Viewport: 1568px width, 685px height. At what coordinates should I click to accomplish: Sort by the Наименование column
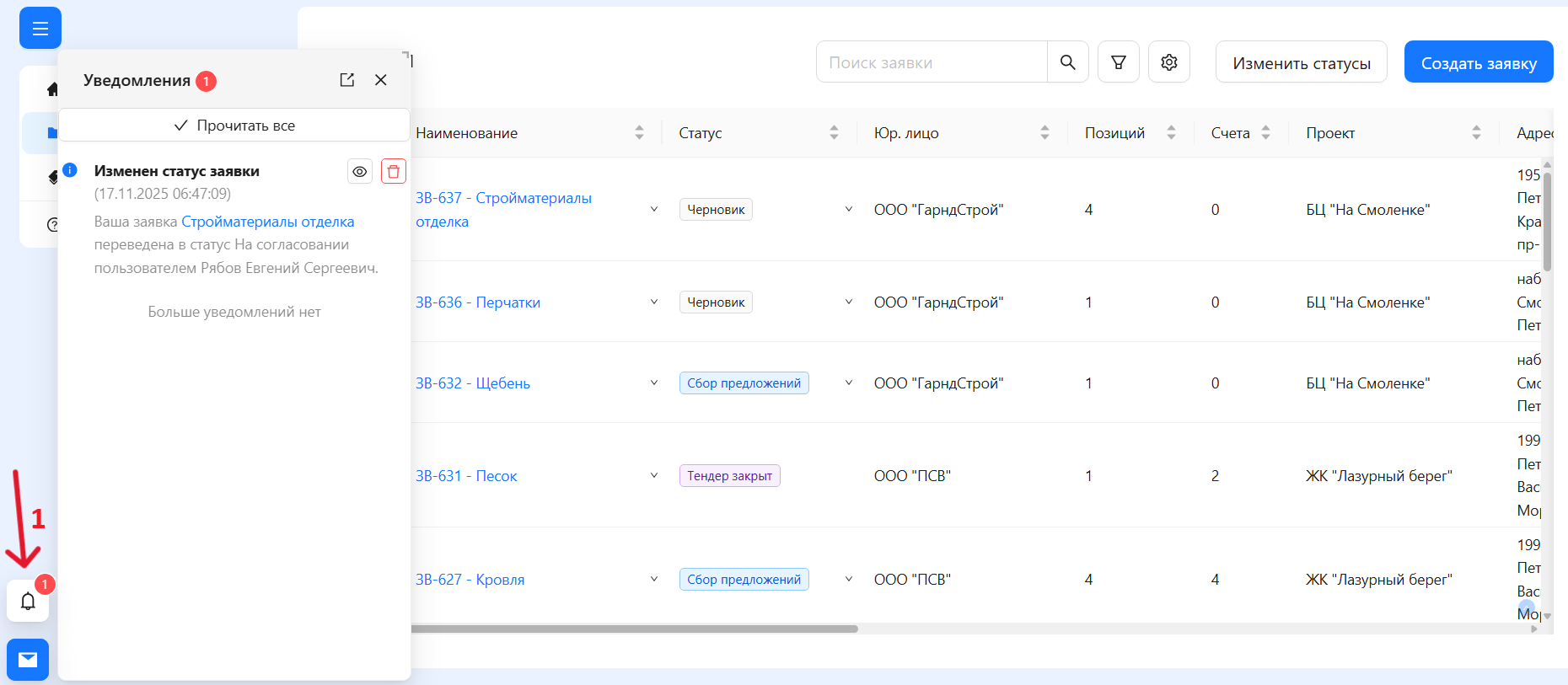[x=639, y=132]
